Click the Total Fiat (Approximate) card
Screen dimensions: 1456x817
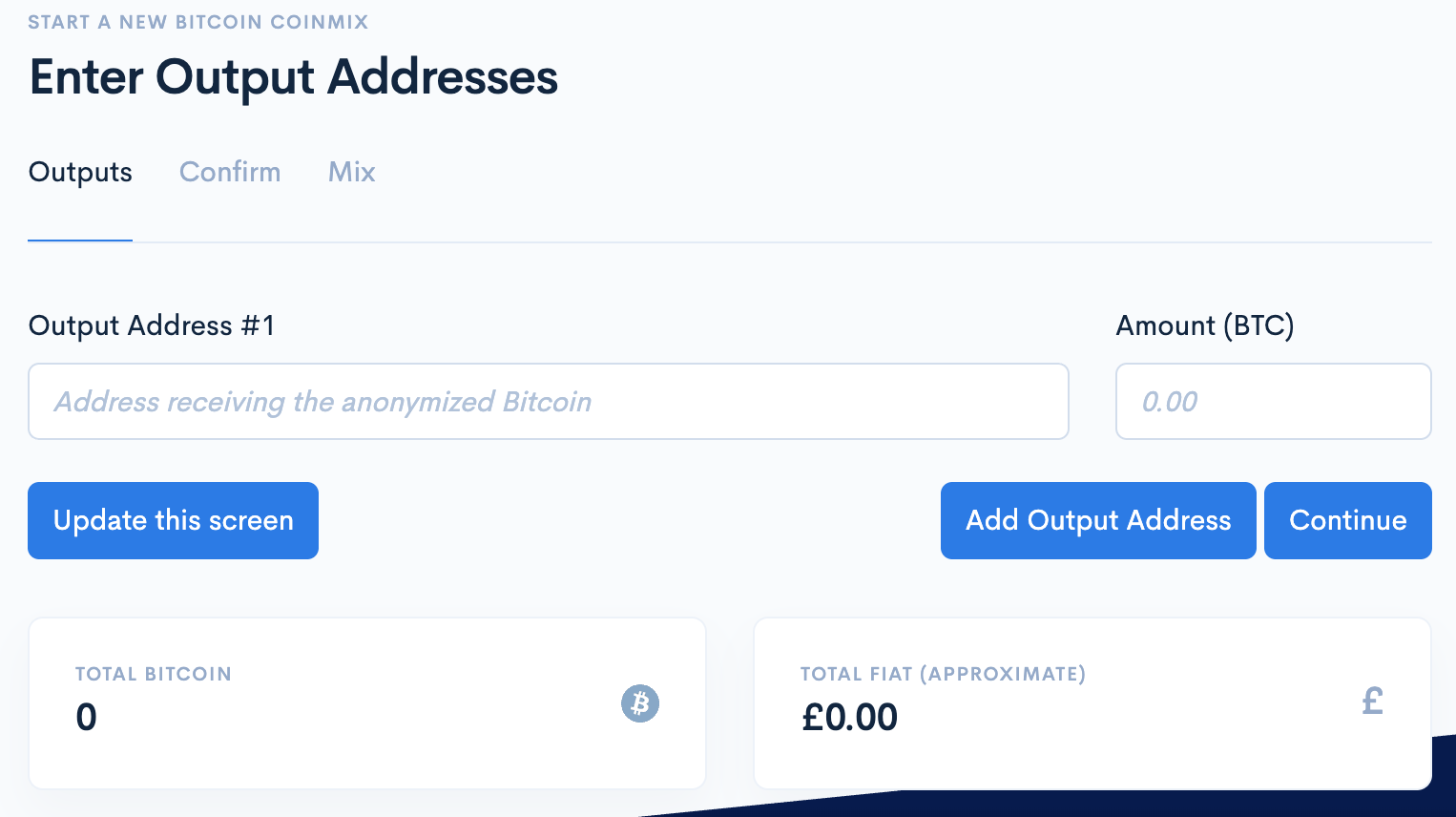click(1092, 702)
